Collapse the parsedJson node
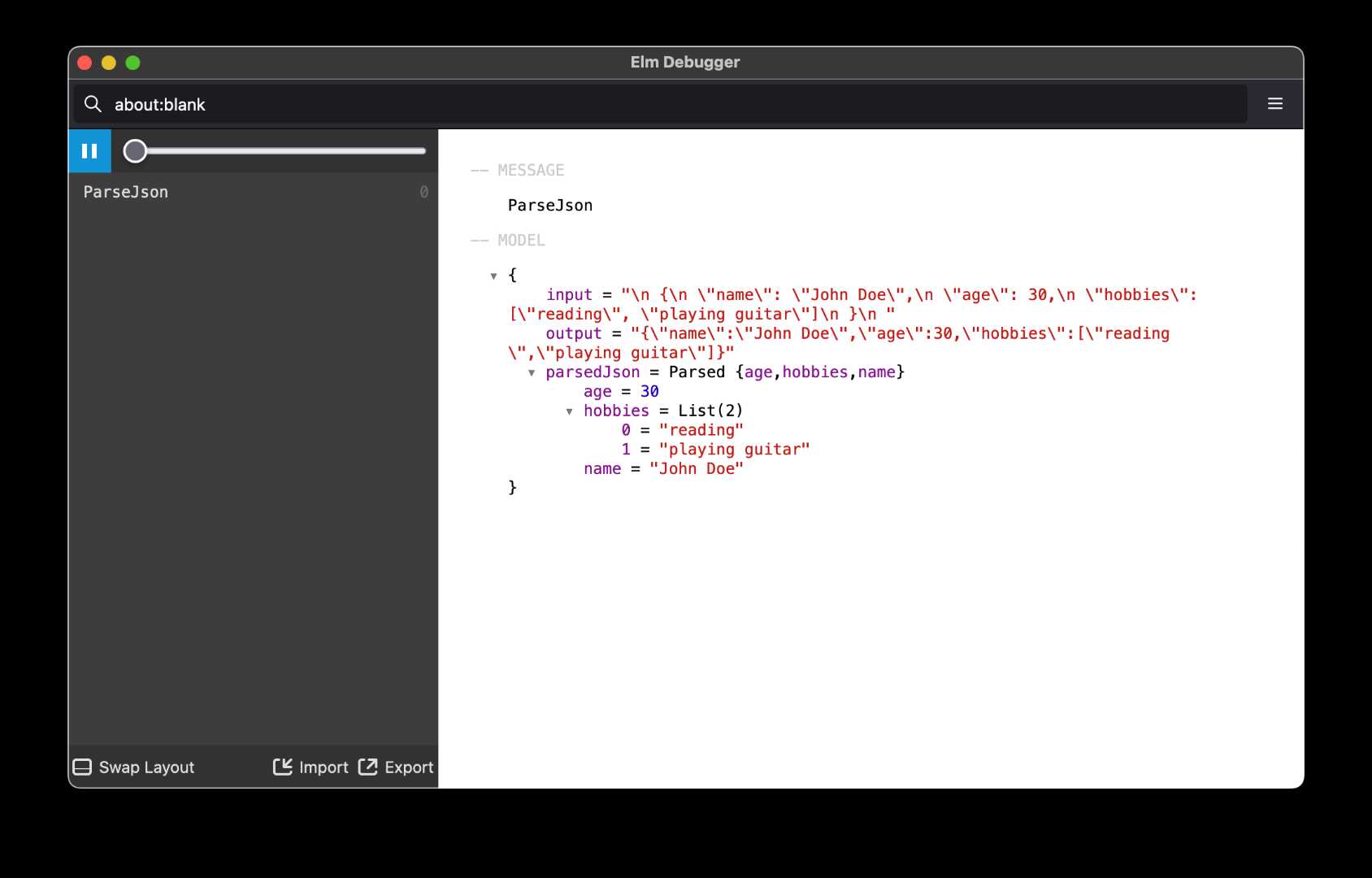Viewport: 1372px width, 878px height. point(532,373)
